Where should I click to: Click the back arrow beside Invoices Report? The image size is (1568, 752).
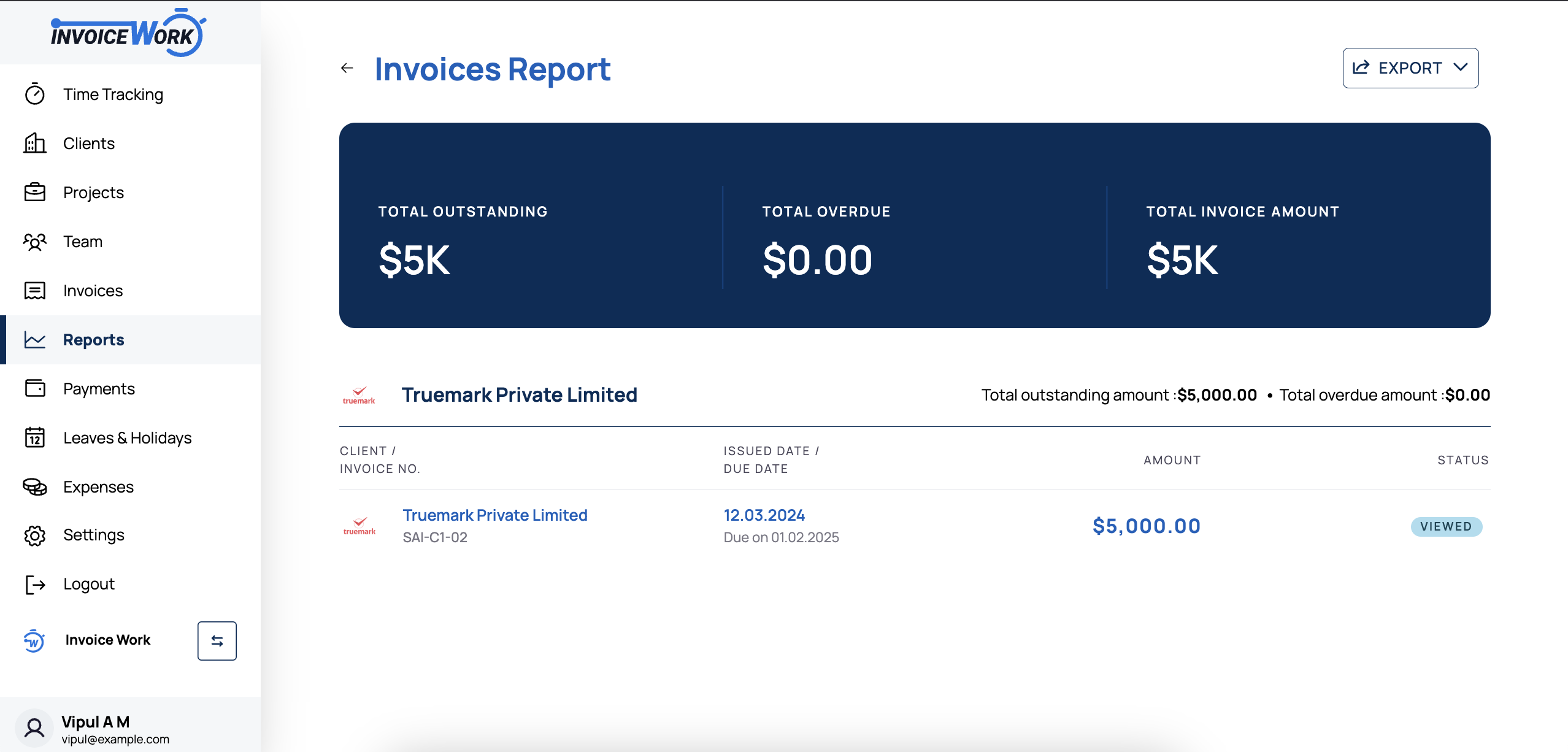click(x=347, y=68)
